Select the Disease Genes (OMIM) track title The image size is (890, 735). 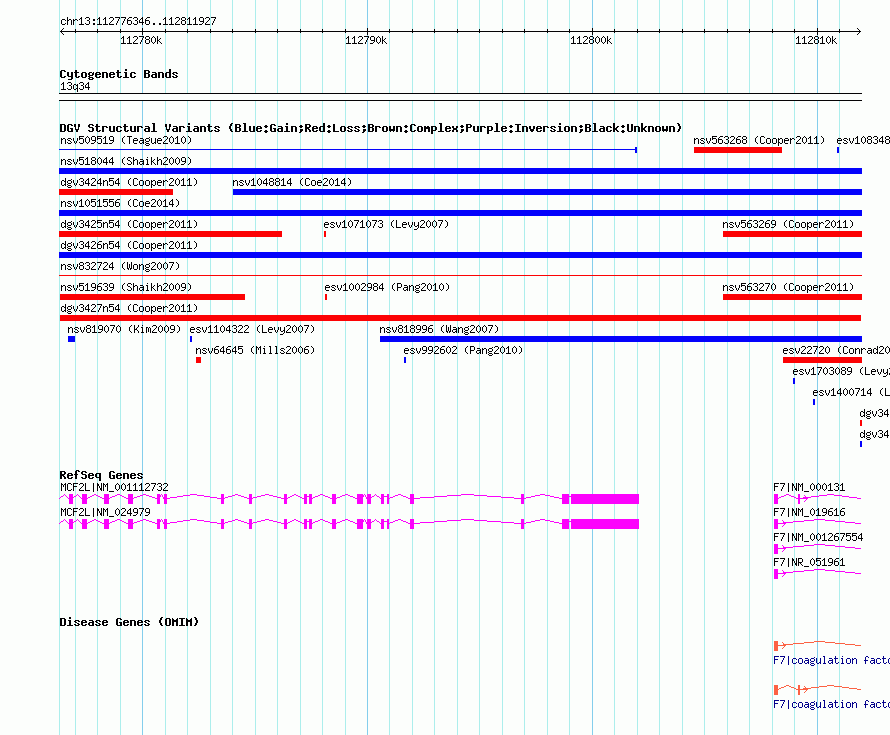click(x=129, y=622)
